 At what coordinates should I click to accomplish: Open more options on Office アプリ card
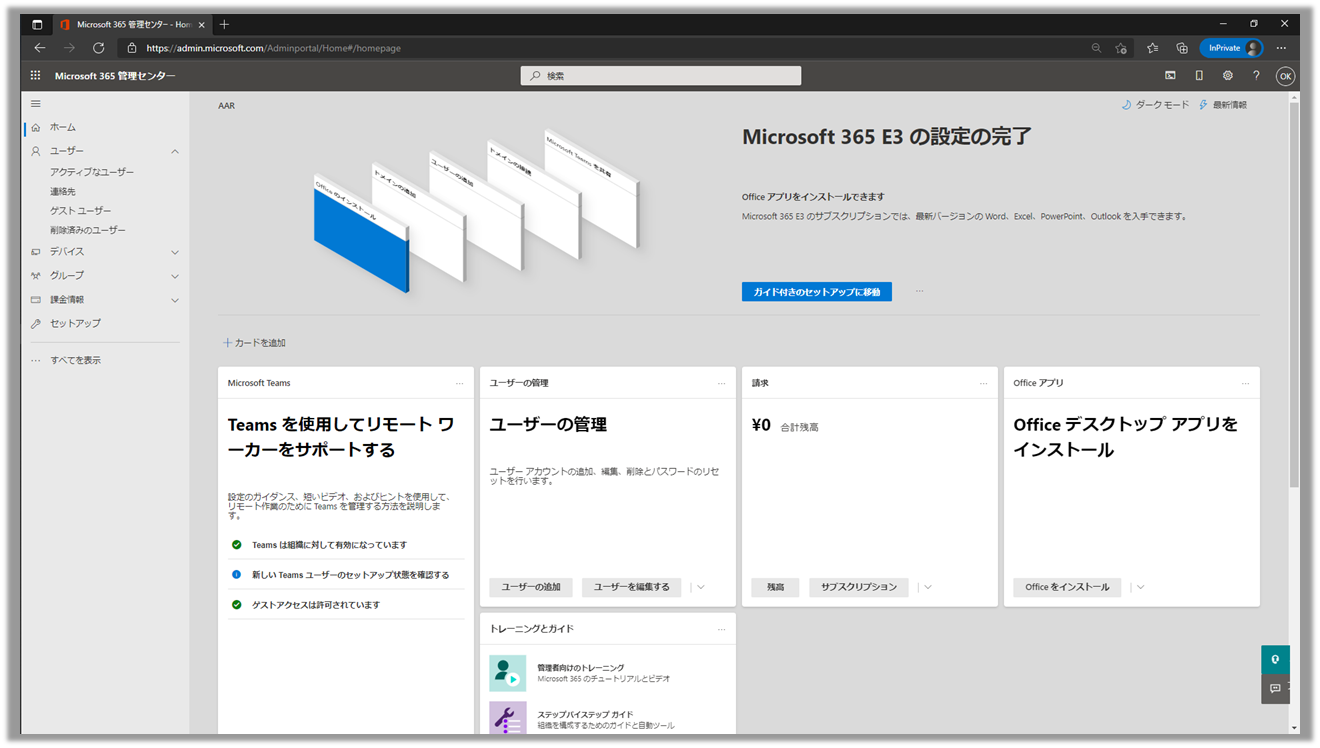point(1246,383)
